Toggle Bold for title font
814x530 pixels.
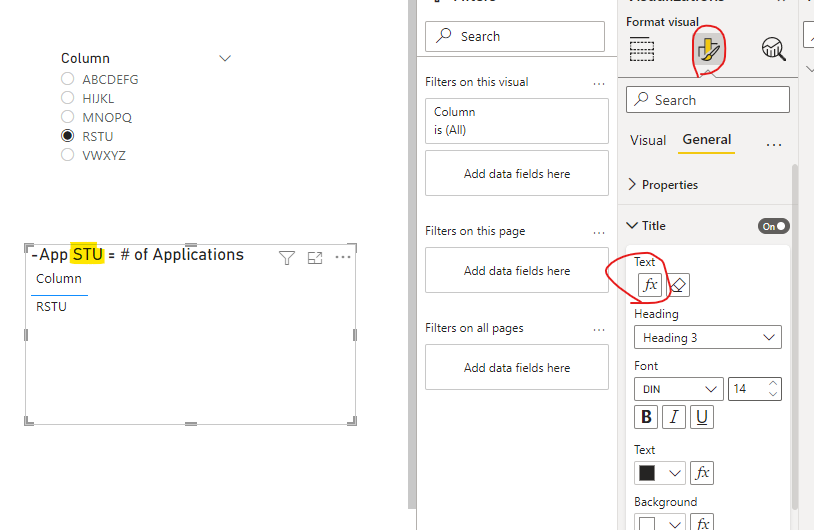tap(646, 417)
